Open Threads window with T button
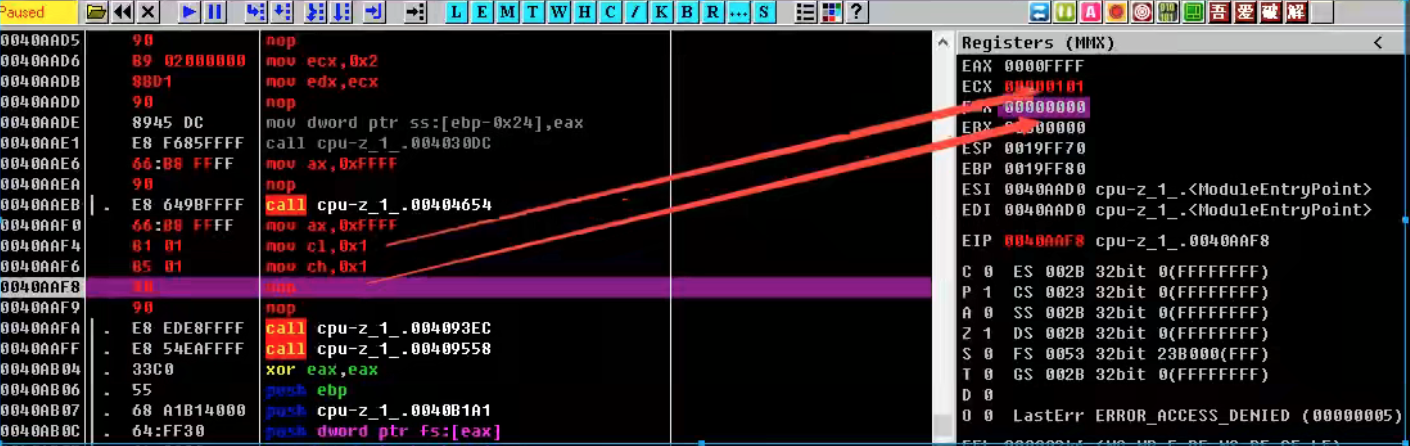1410x446 pixels. [534, 13]
